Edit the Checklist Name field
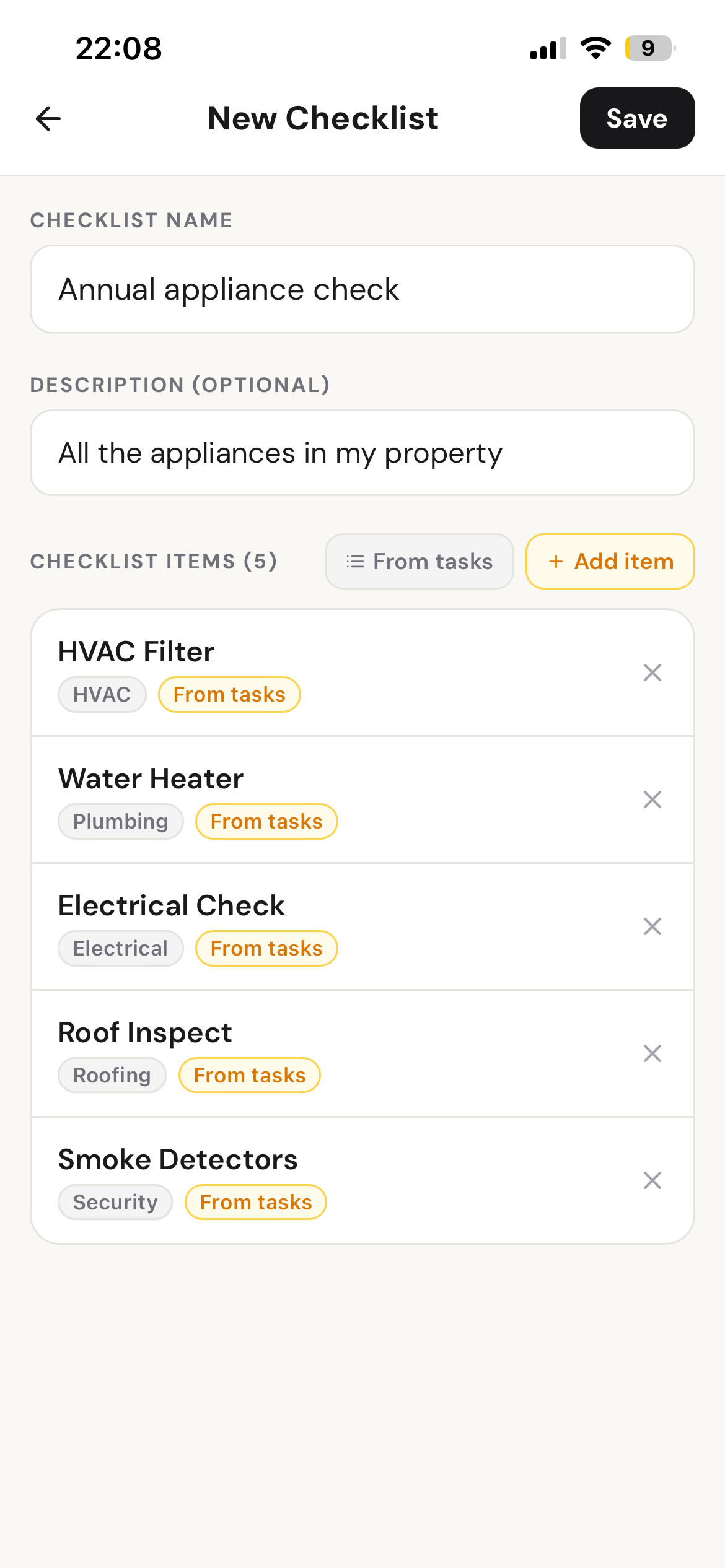 (x=362, y=289)
